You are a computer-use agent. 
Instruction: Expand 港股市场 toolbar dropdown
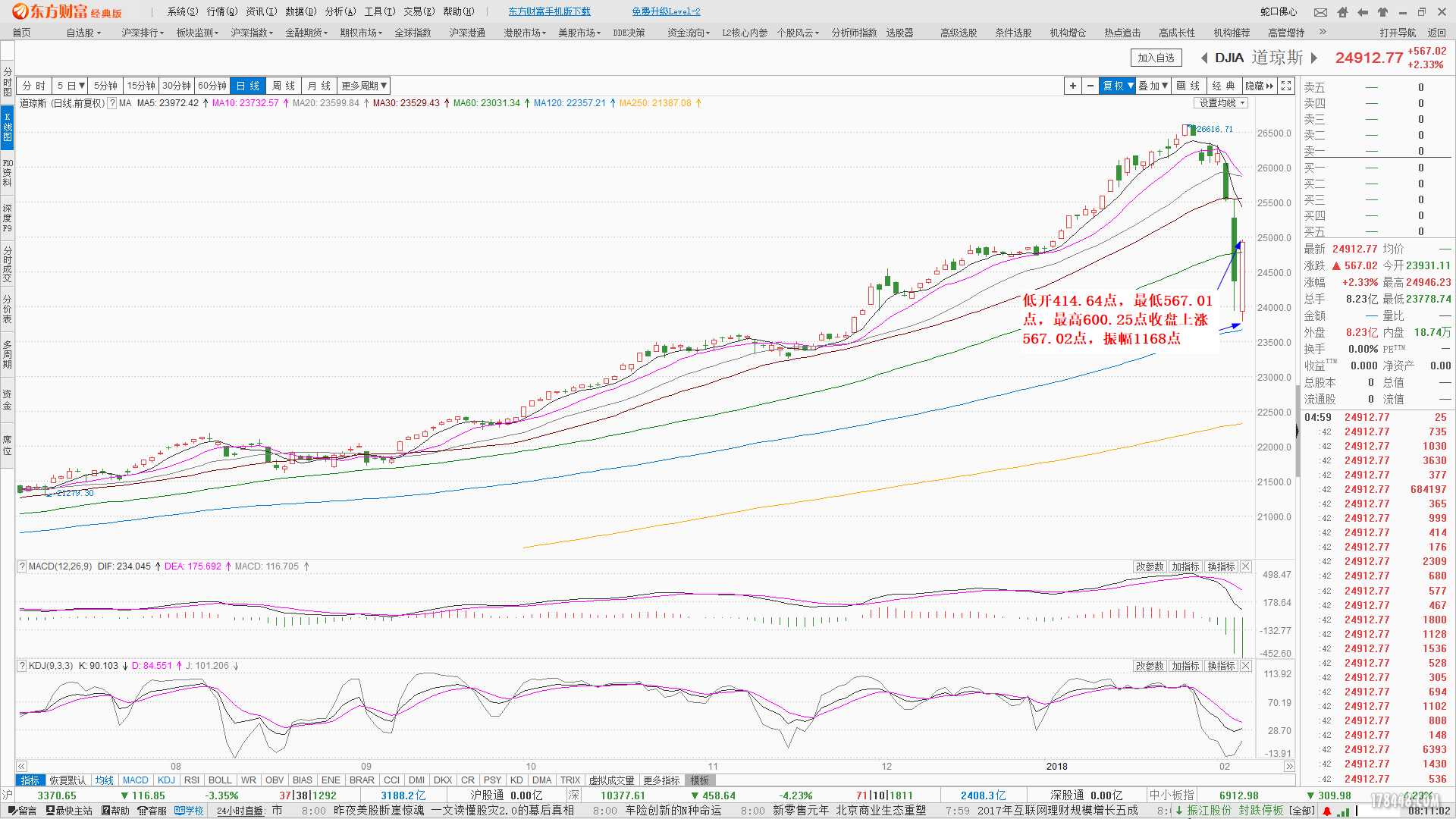pyautogui.click(x=525, y=33)
